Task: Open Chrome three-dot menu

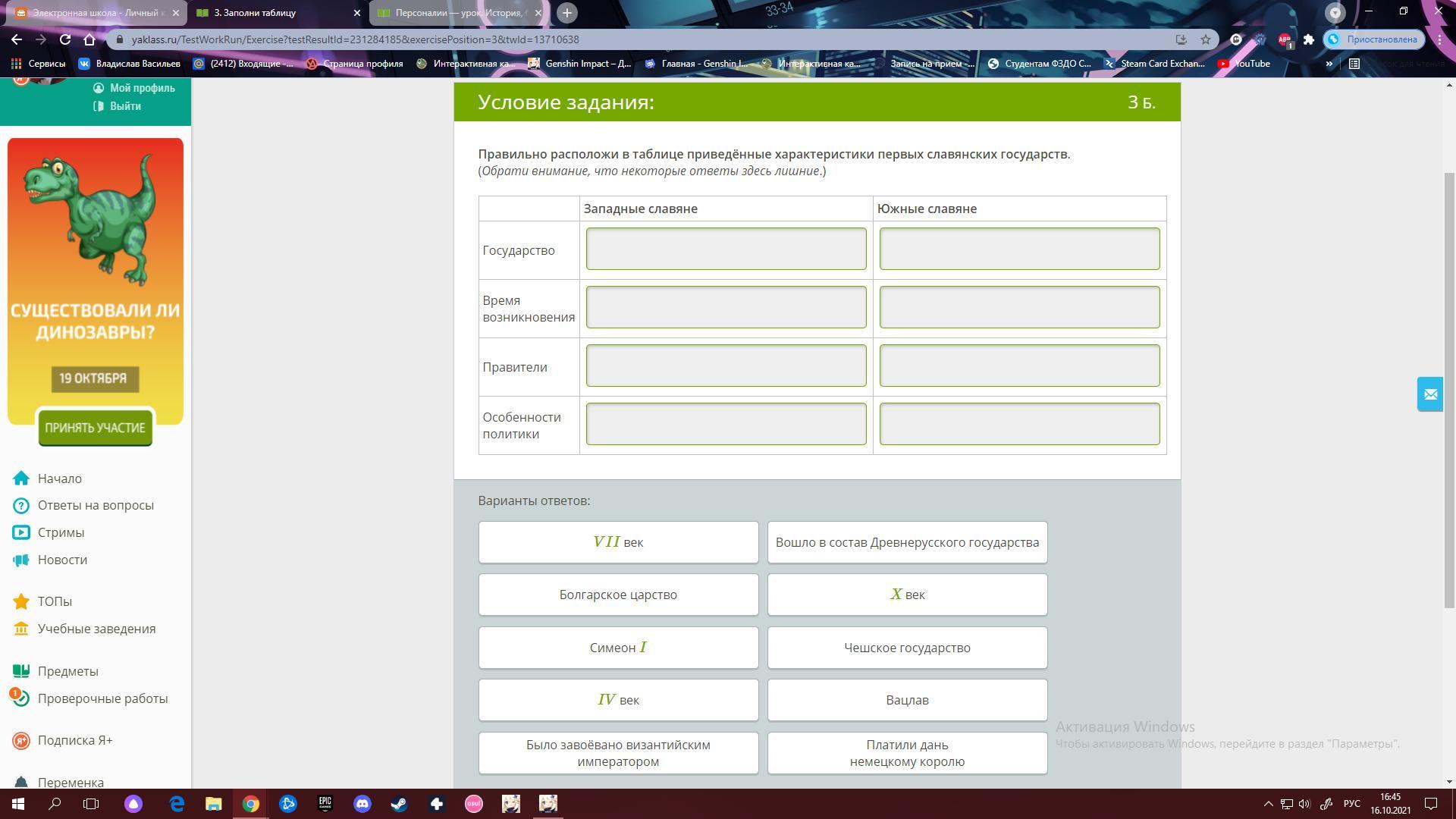Action: tap(1439, 39)
